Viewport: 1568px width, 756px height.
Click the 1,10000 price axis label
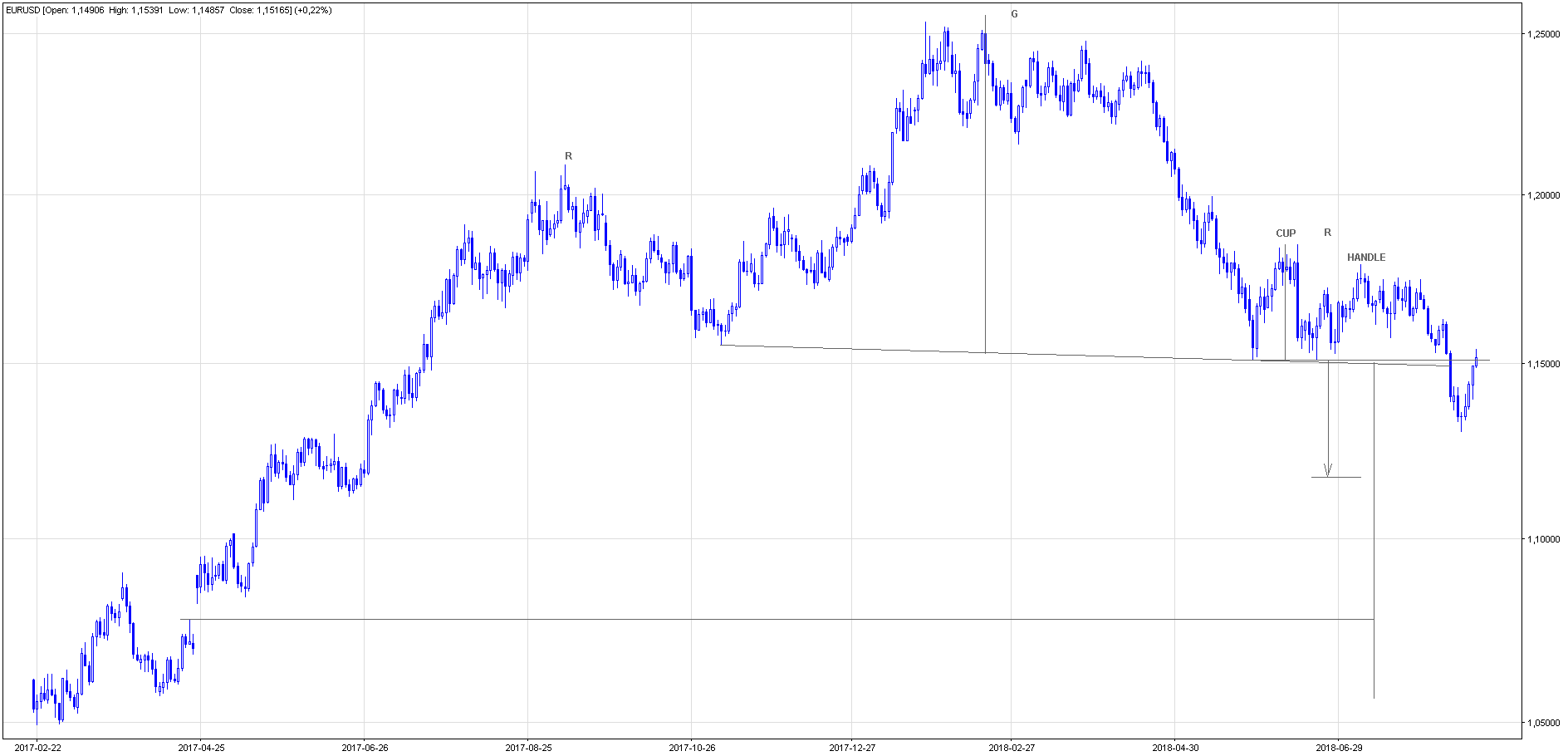(x=1543, y=539)
